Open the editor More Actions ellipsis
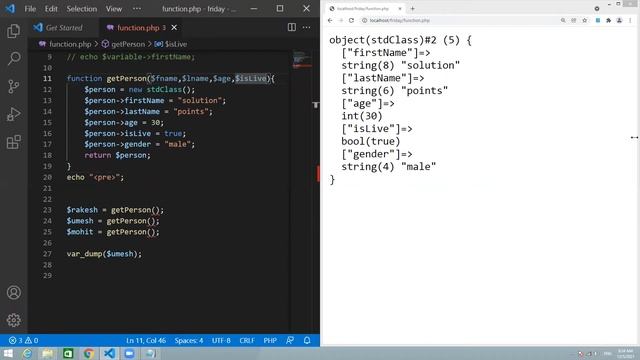 (307, 27)
